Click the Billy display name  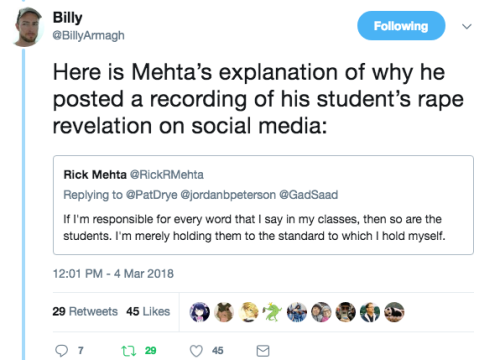(67, 17)
